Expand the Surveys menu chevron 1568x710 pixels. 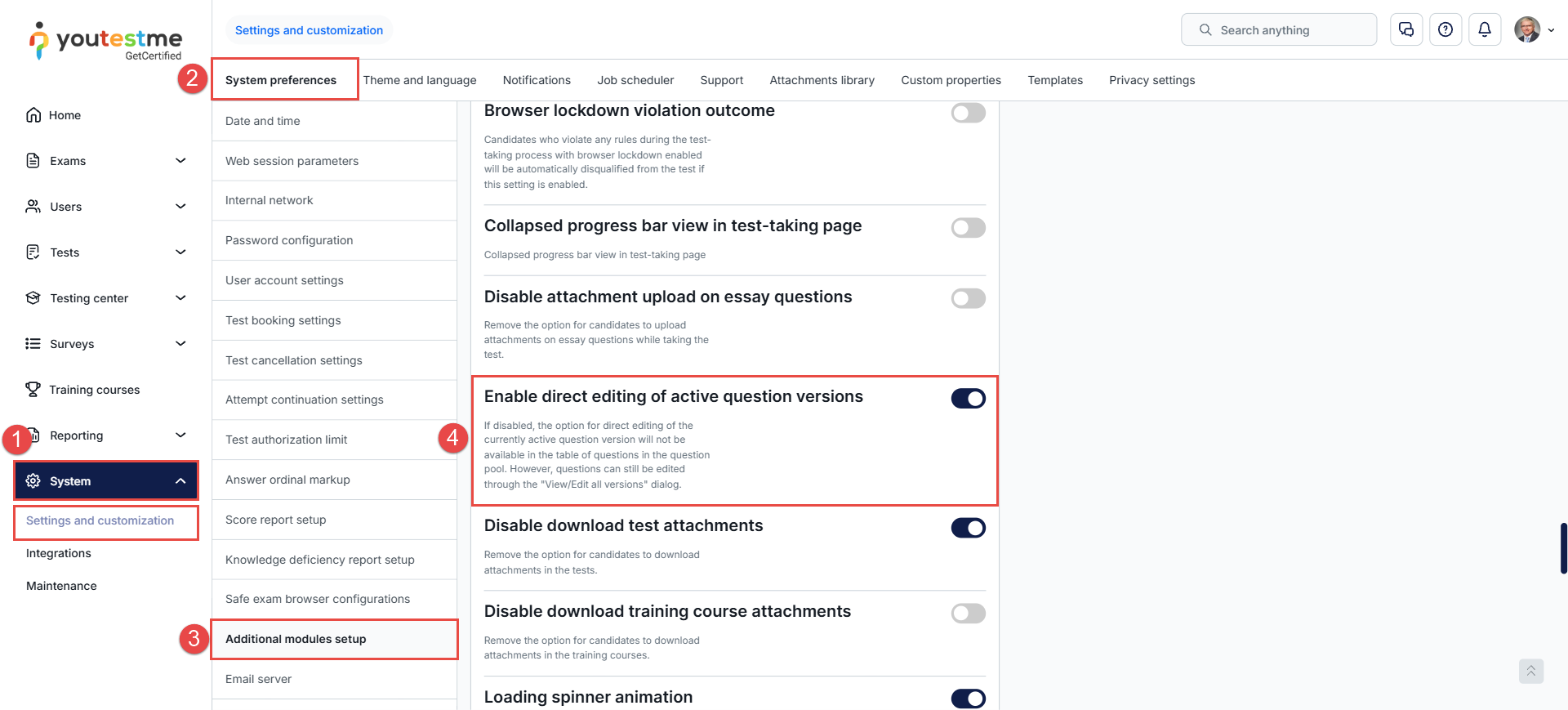[181, 344]
